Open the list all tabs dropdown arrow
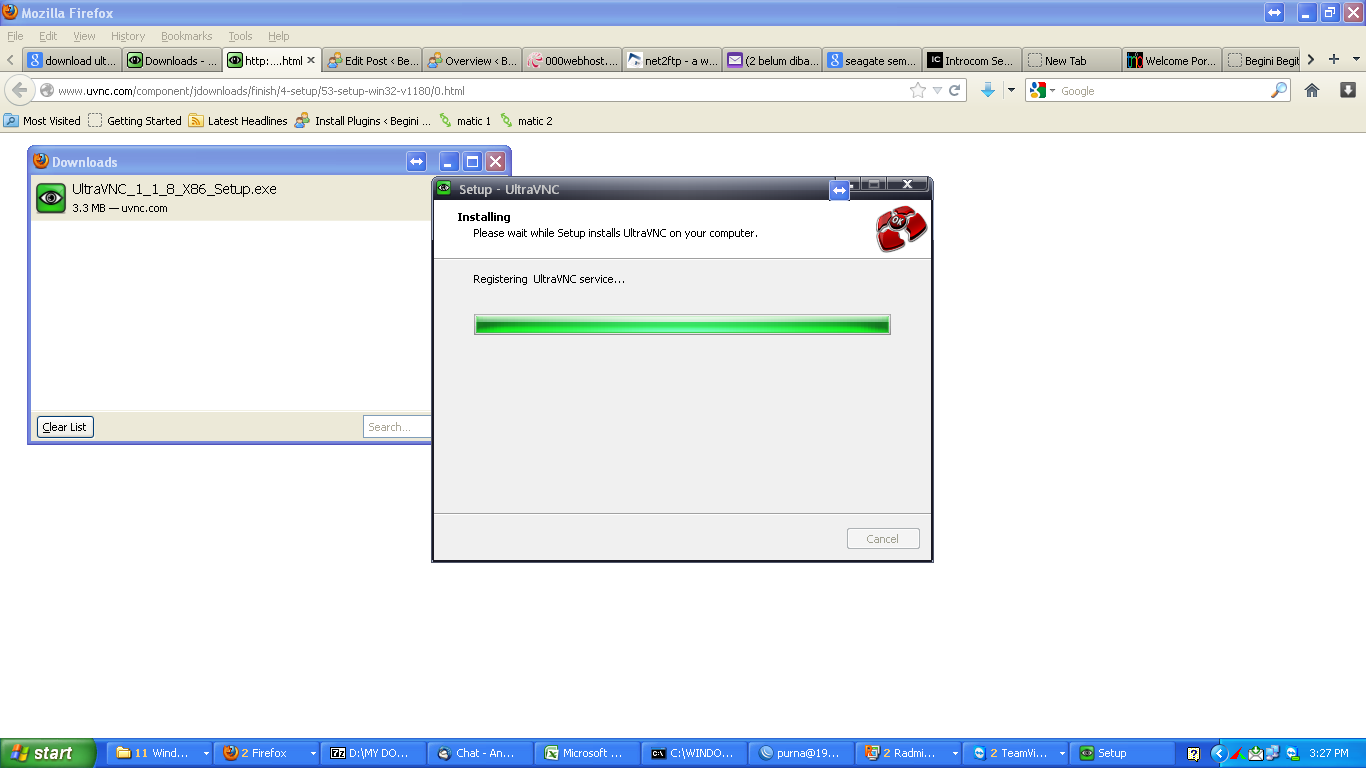Image resolution: width=1366 pixels, height=768 pixels. 1356,59
